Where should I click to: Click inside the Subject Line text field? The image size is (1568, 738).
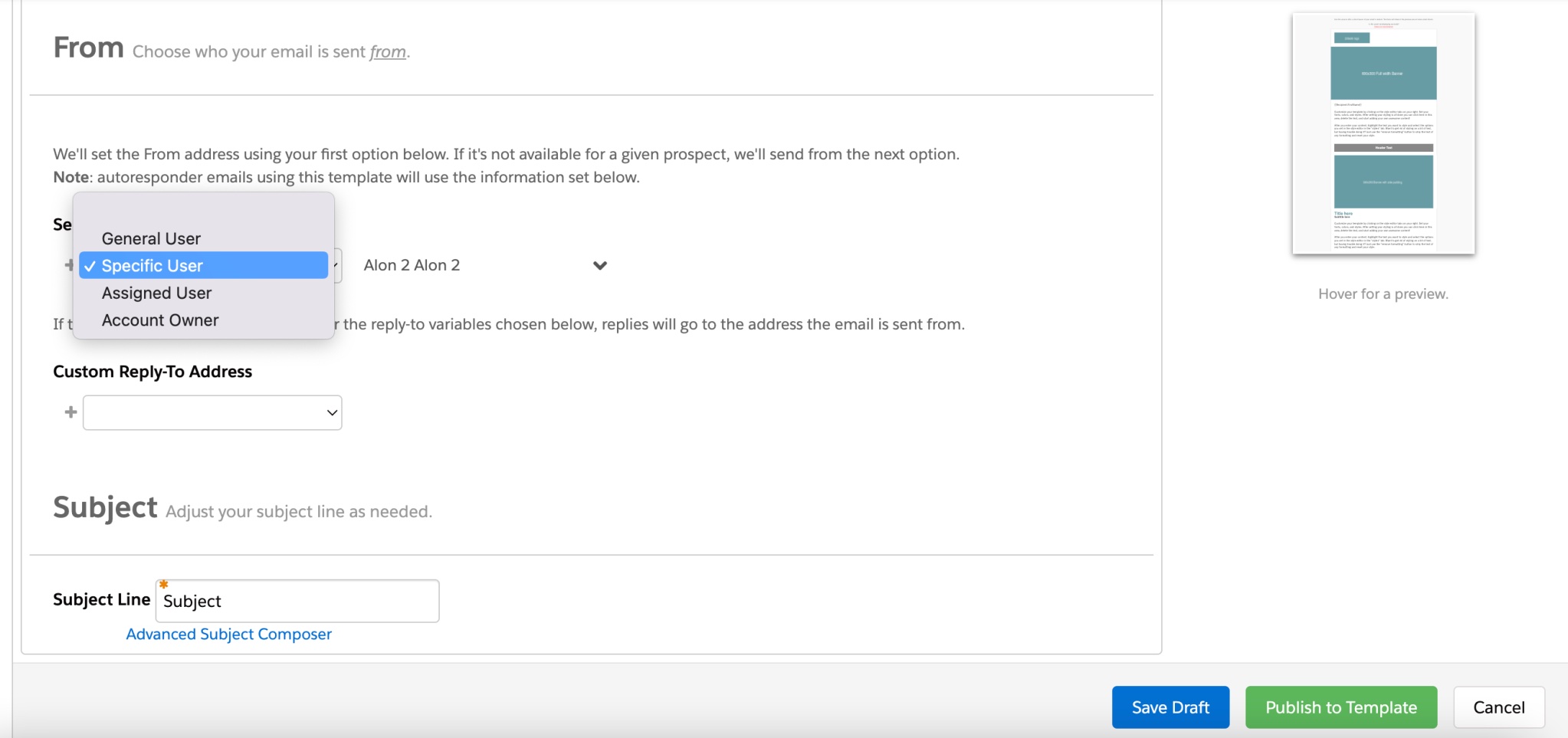(x=297, y=601)
